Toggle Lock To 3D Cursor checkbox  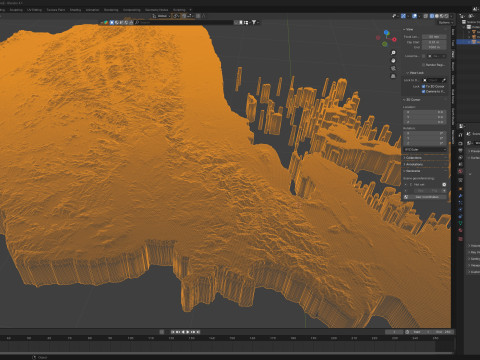point(423,86)
